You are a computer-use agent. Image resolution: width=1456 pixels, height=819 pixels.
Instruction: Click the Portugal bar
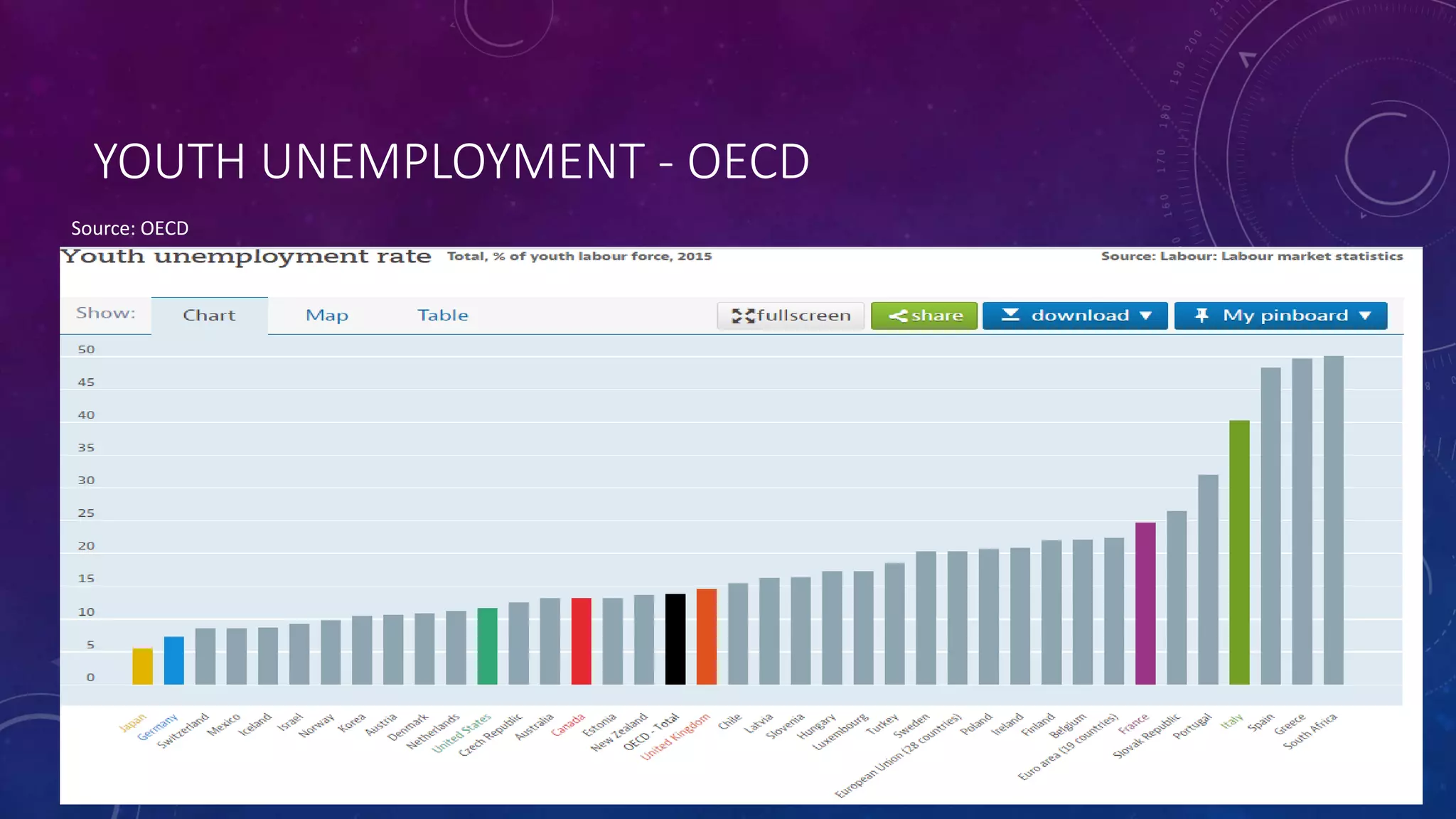pos(1208,579)
